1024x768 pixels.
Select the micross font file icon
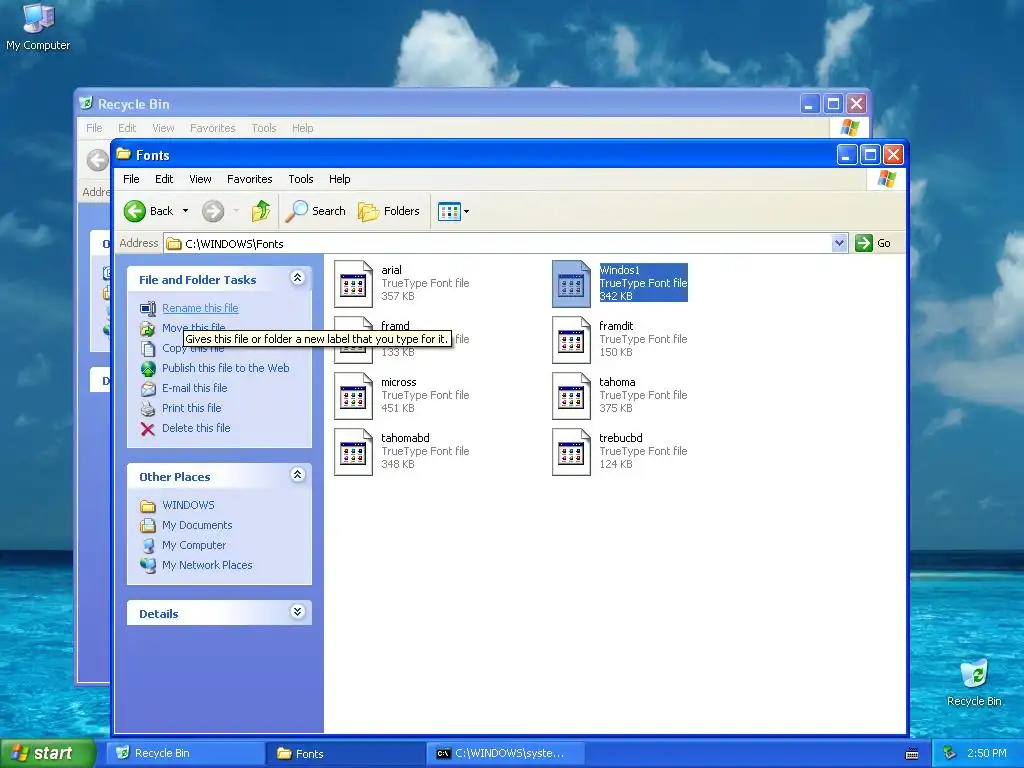point(353,396)
